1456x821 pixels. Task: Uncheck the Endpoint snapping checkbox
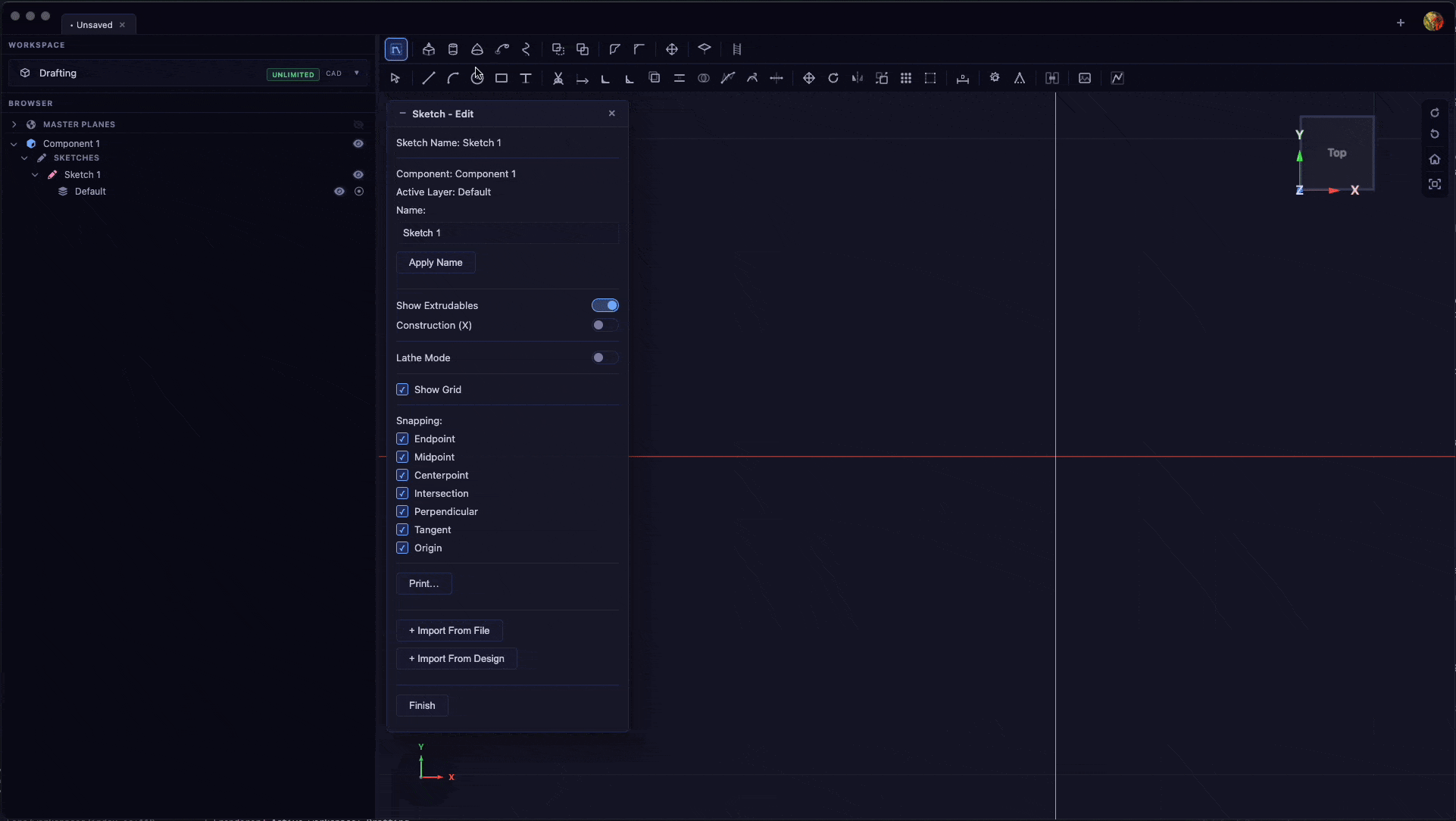(x=402, y=439)
